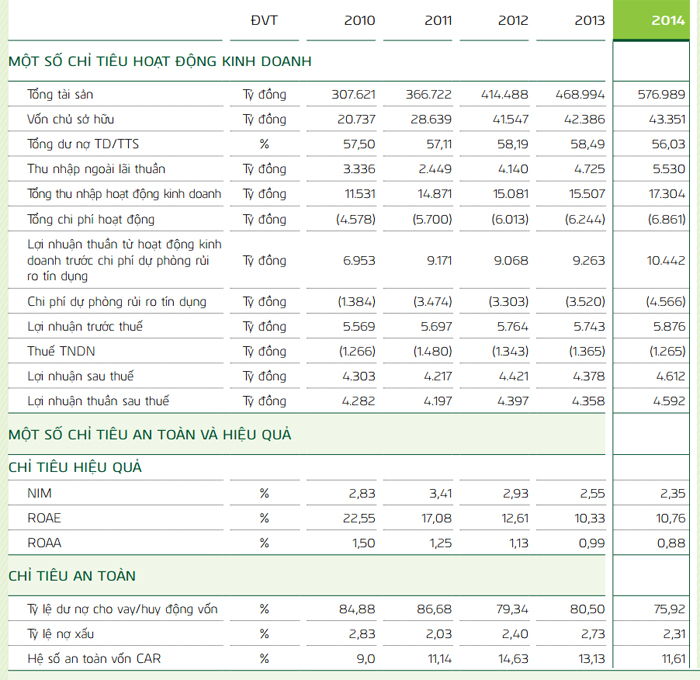Click the 'CHỈ TIÊU HIỆU QUẢ' section heading
This screenshot has width=700, height=680.
pyautogui.click(x=75, y=467)
